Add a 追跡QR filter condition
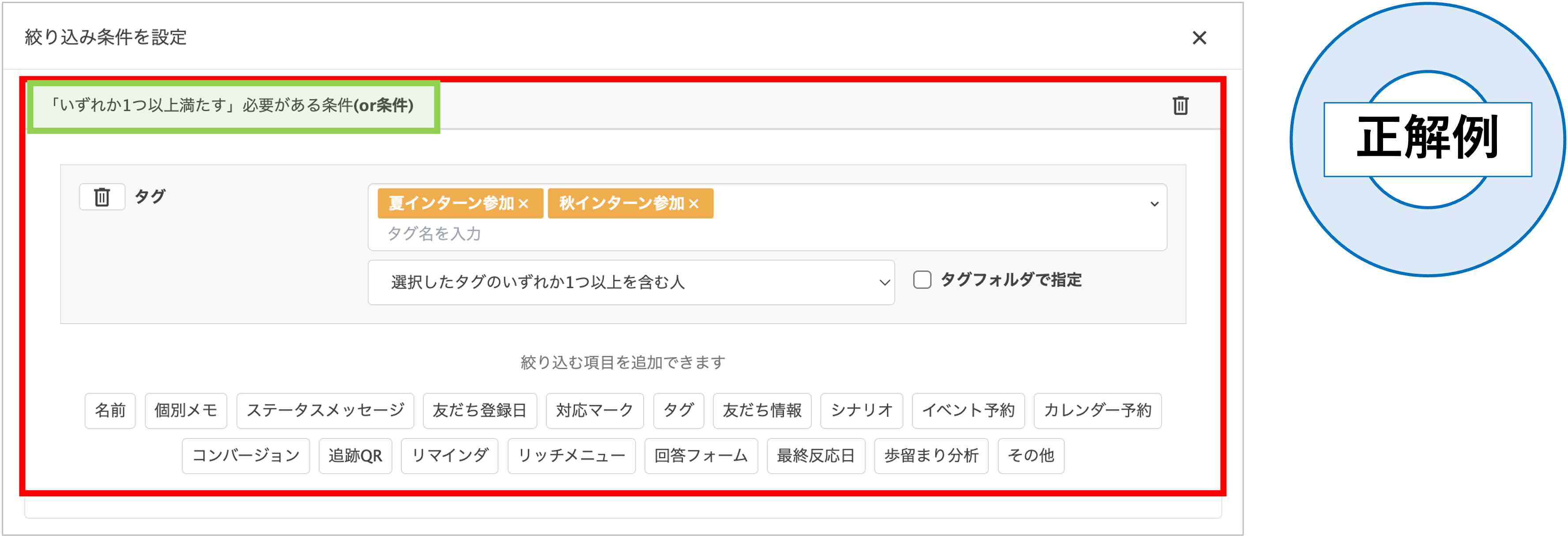 (355, 456)
